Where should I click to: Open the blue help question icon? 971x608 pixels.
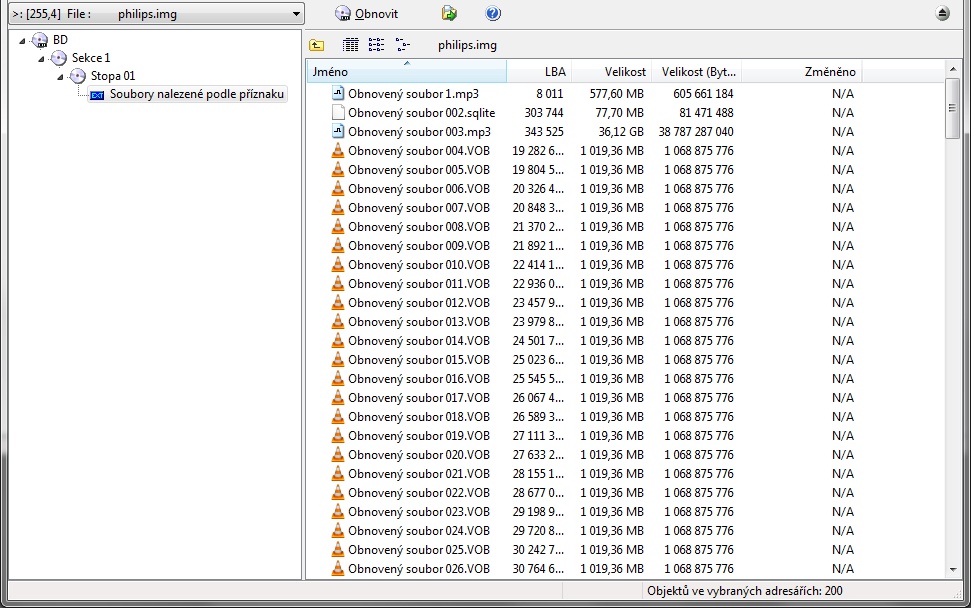[493, 13]
